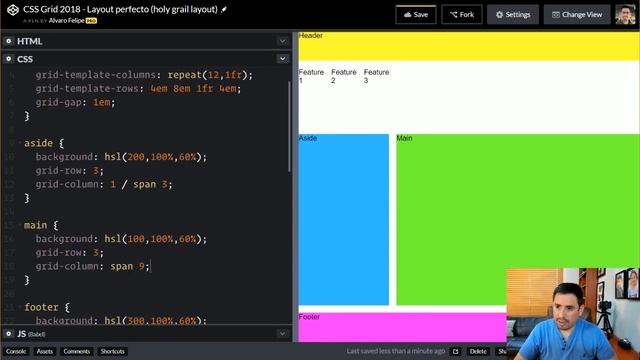Click the yellow Header area in preview

pyautogui.click(x=469, y=46)
